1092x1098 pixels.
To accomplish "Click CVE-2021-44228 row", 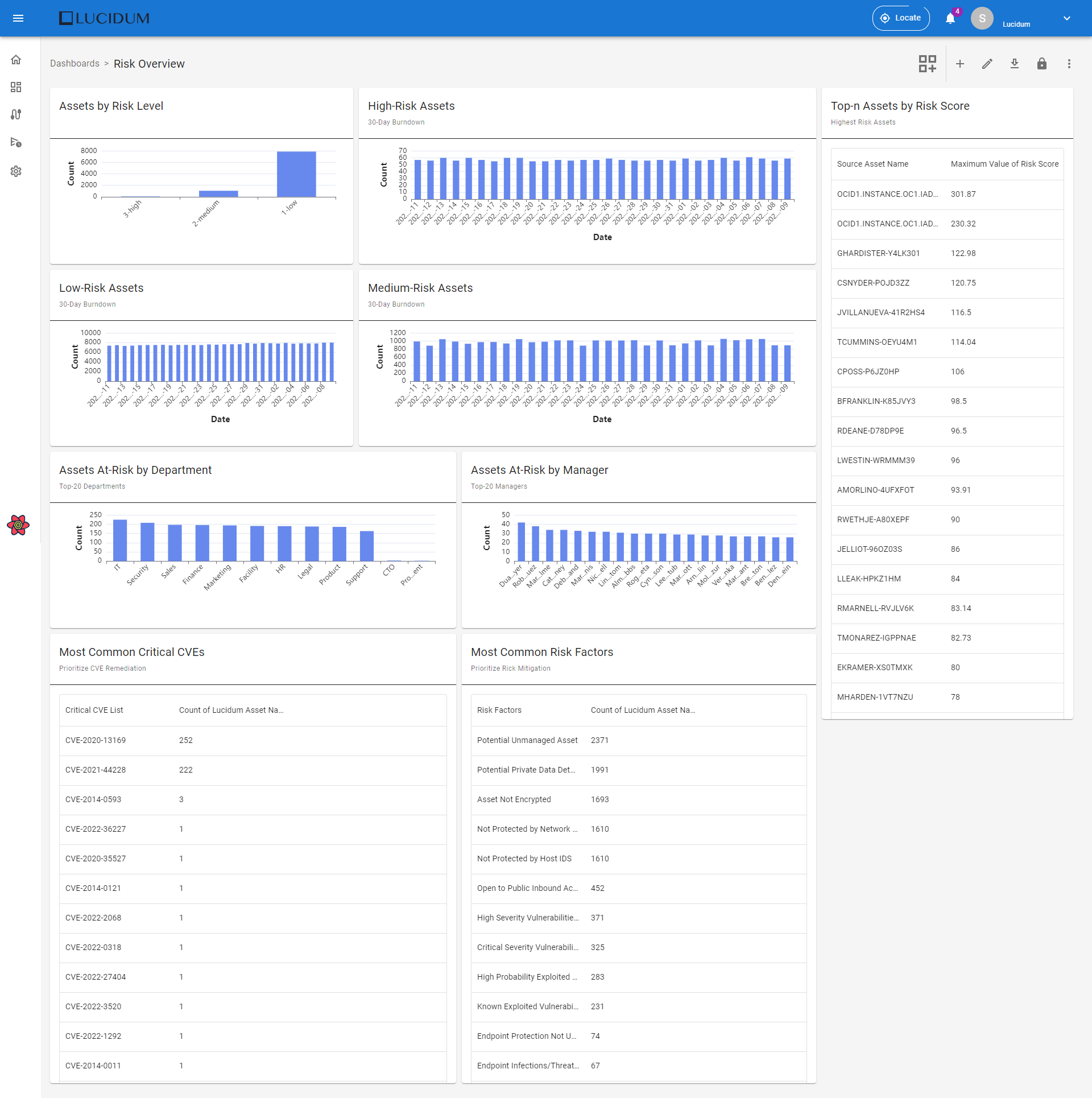I will 253,770.
